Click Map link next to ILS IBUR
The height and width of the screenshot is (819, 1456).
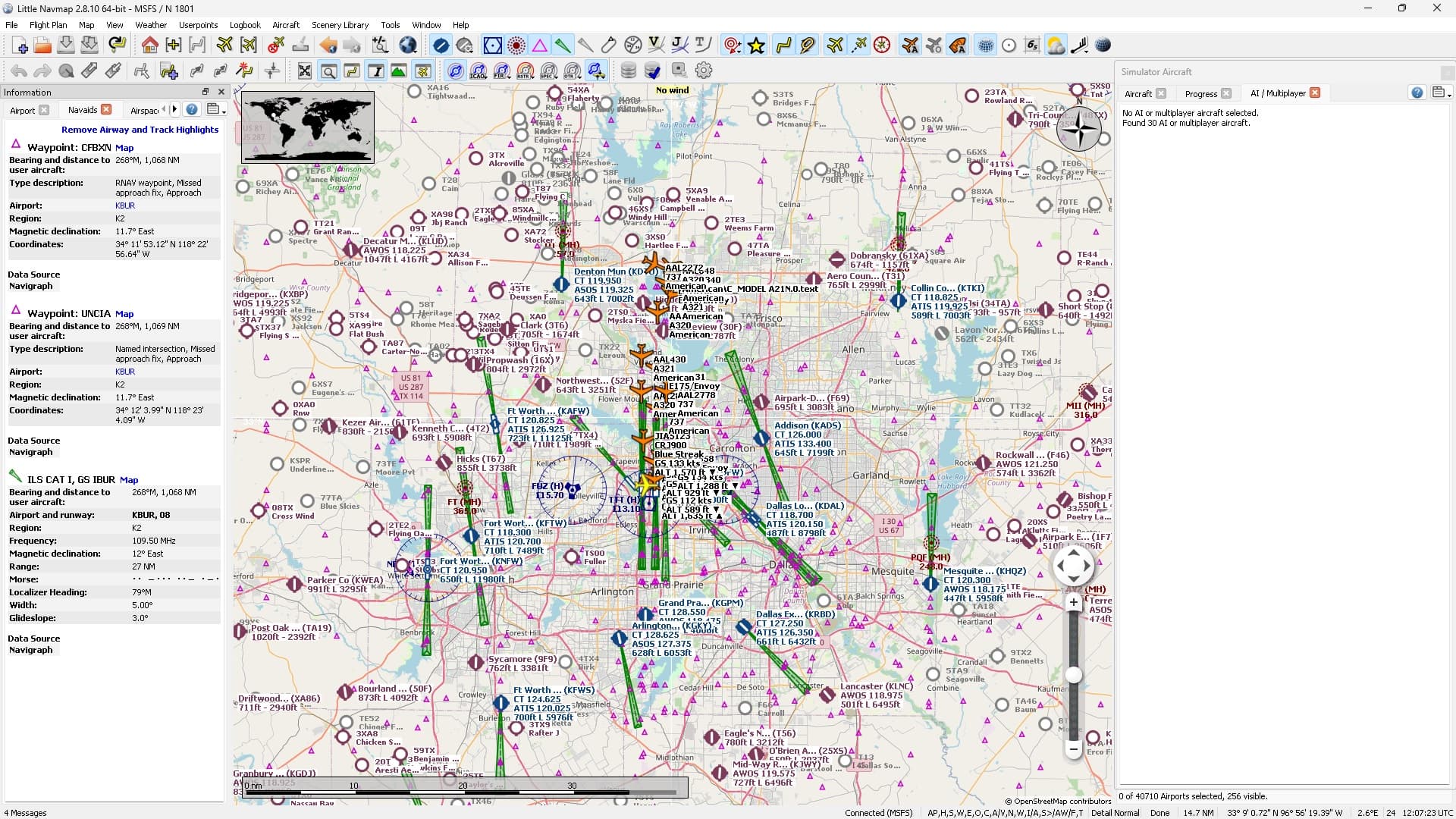tap(129, 480)
